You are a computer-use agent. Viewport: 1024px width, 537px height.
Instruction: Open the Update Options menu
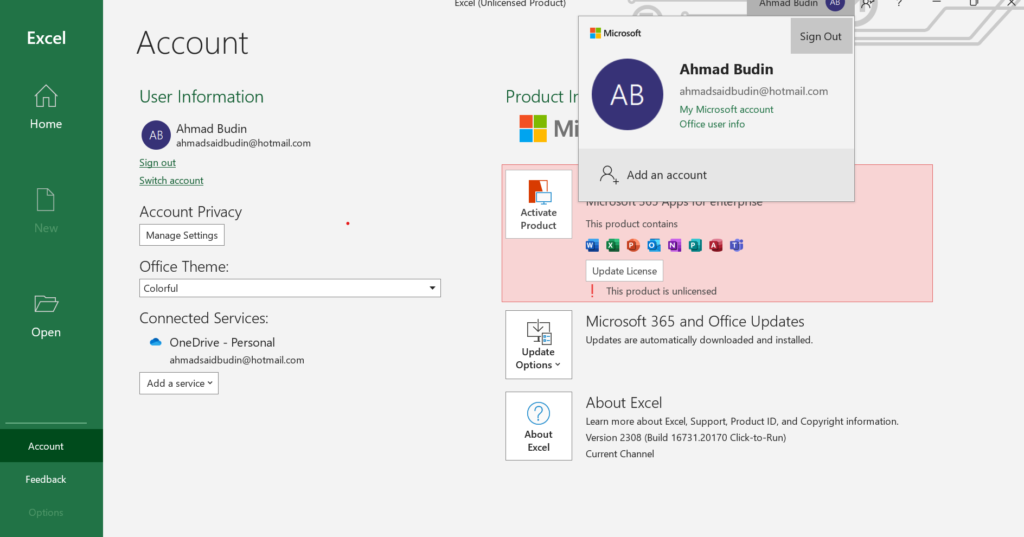(x=539, y=345)
